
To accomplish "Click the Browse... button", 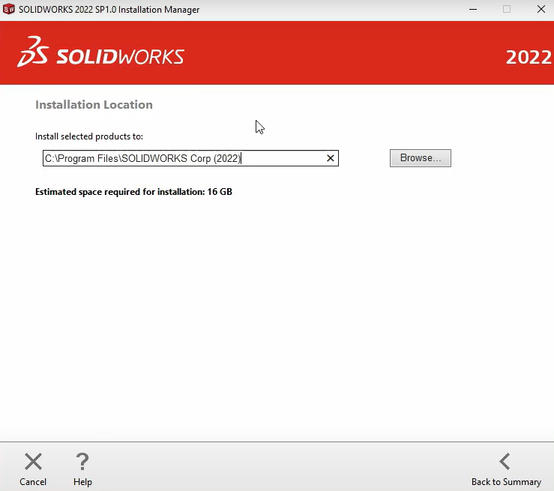I will (420, 158).
